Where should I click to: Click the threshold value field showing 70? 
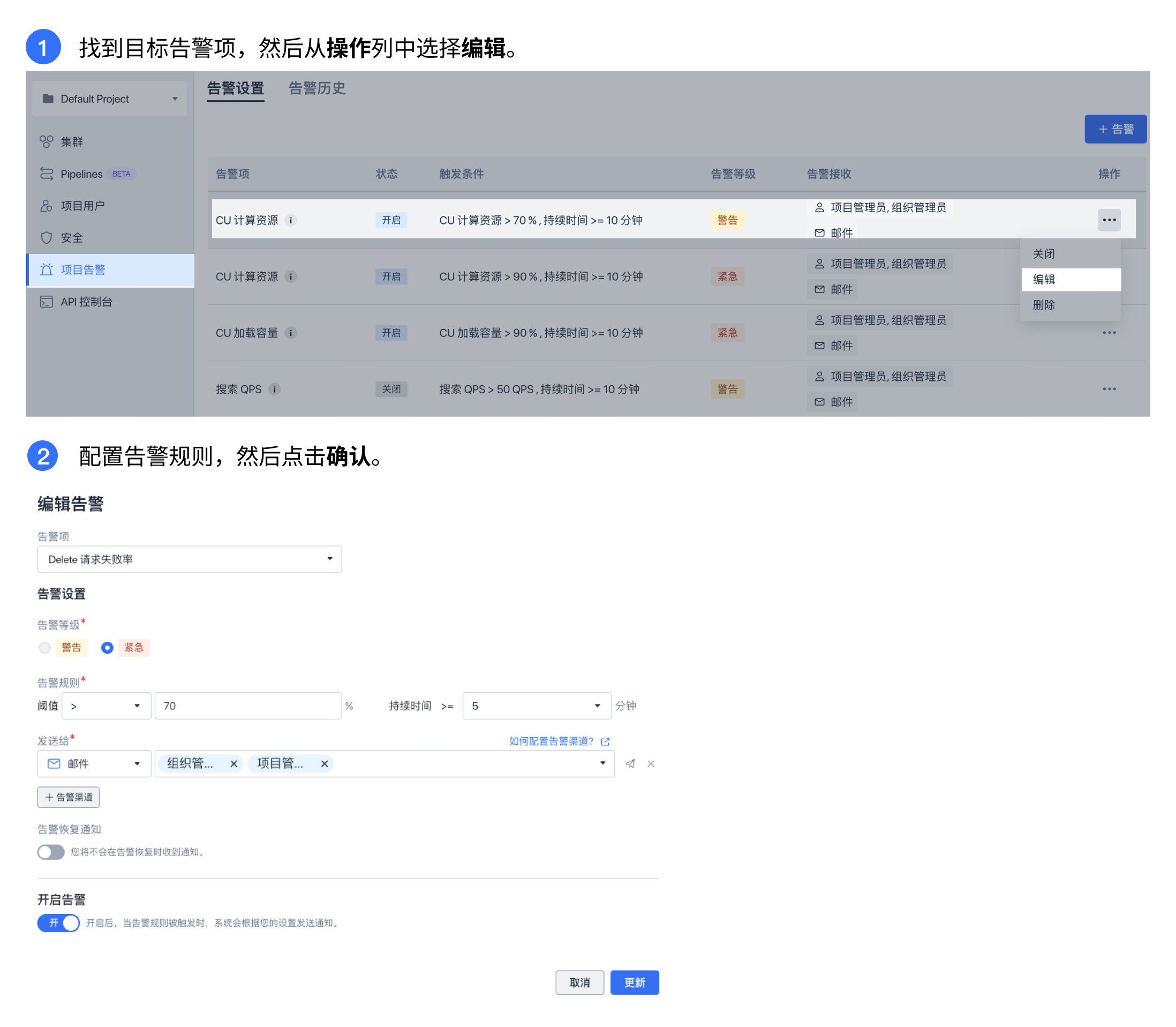[248, 706]
